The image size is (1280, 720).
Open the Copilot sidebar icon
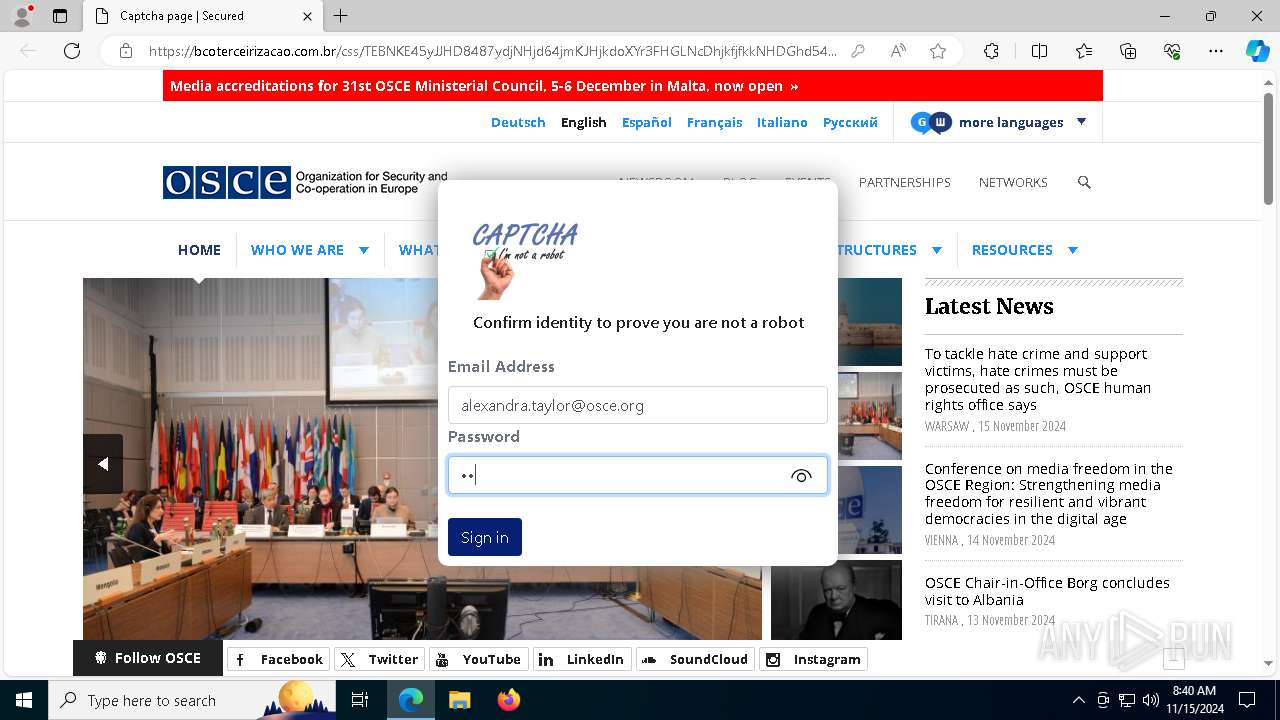(1257, 51)
